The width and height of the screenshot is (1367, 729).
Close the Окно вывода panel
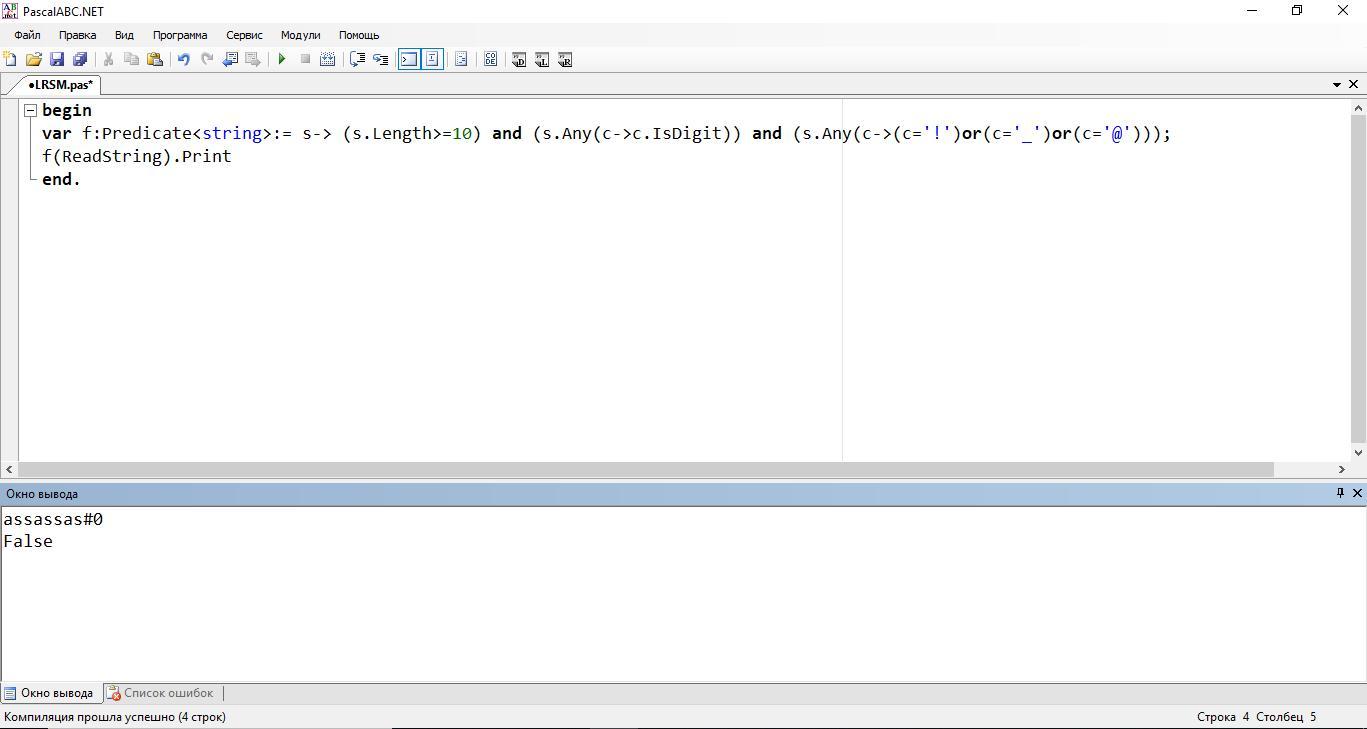[x=1357, y=493]
